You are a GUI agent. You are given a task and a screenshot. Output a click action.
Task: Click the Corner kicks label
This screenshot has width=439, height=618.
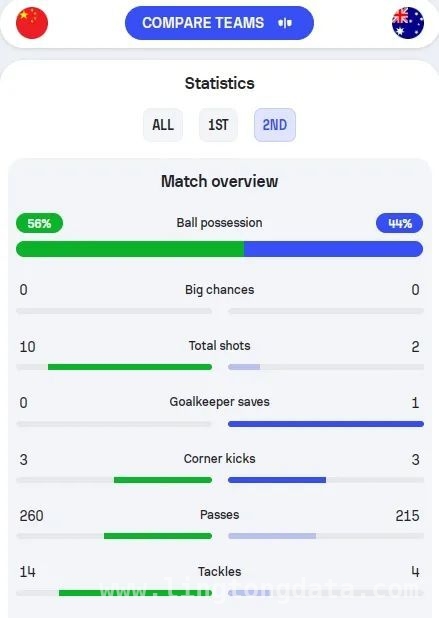[x=220, y=458]
